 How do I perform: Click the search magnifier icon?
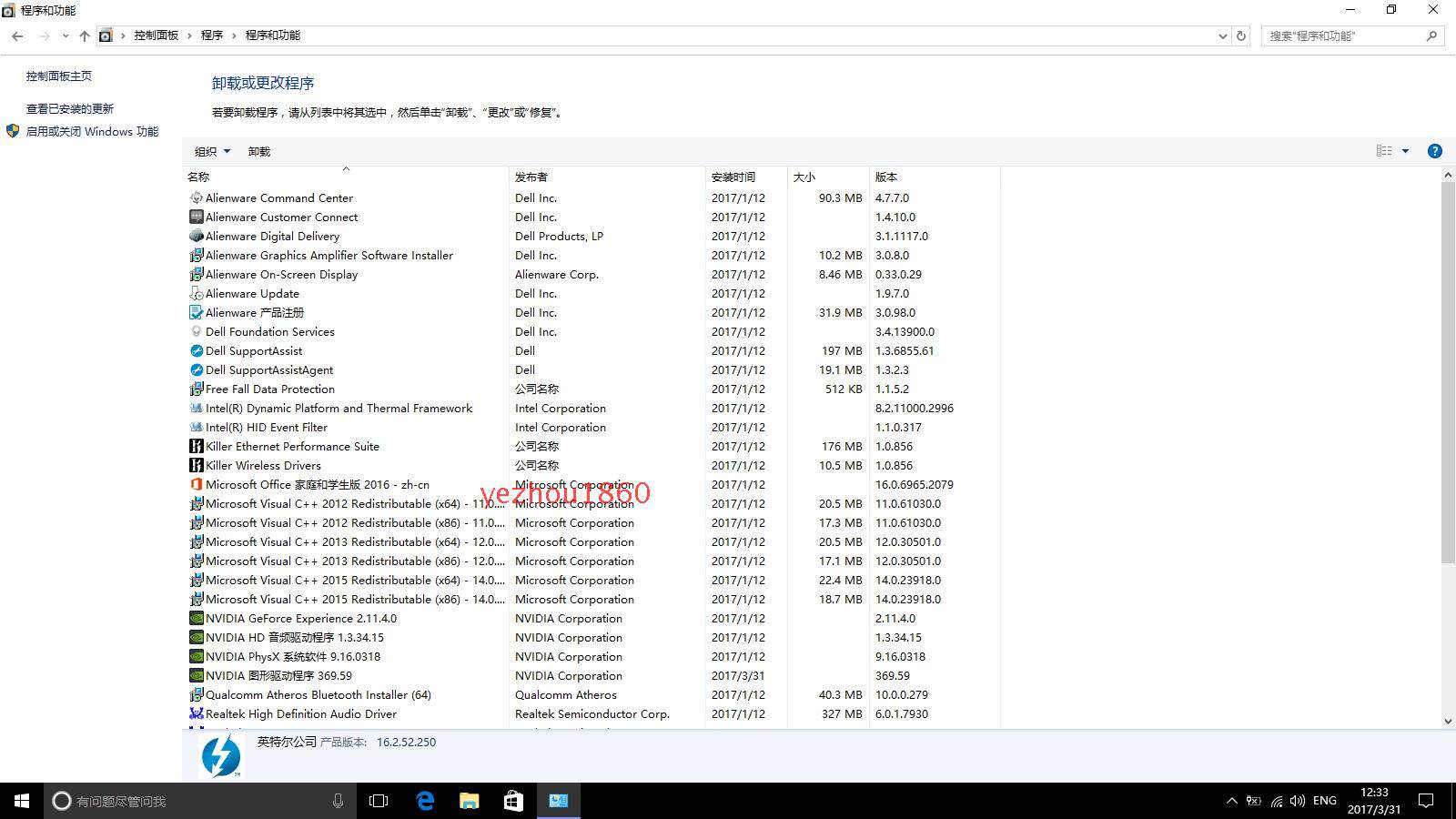click(1431, 35)
